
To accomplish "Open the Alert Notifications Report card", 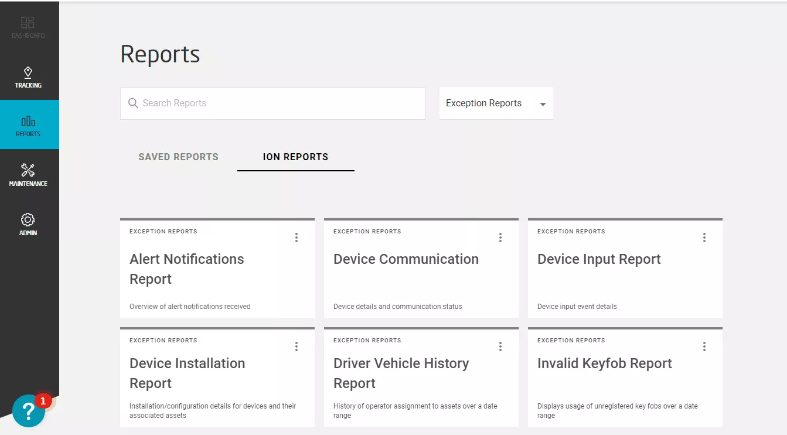I will pyautogui.click(x=217, y=268).
